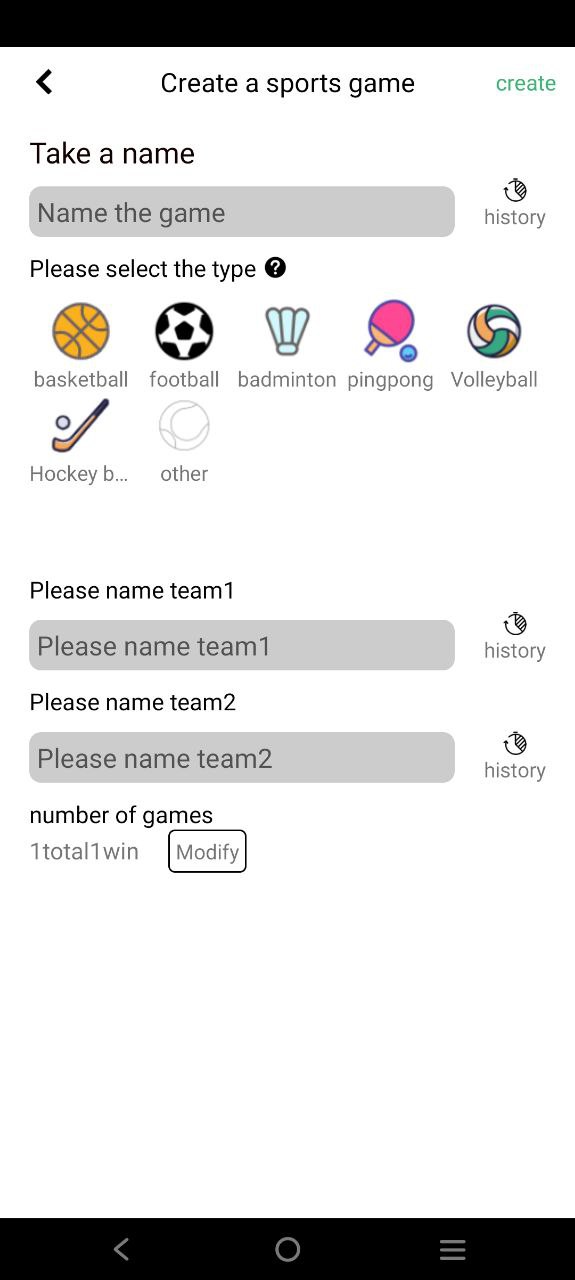Open help for sport type selection
The height and width of the screenshot is (1280, 575).
click(x=276, y=268)
